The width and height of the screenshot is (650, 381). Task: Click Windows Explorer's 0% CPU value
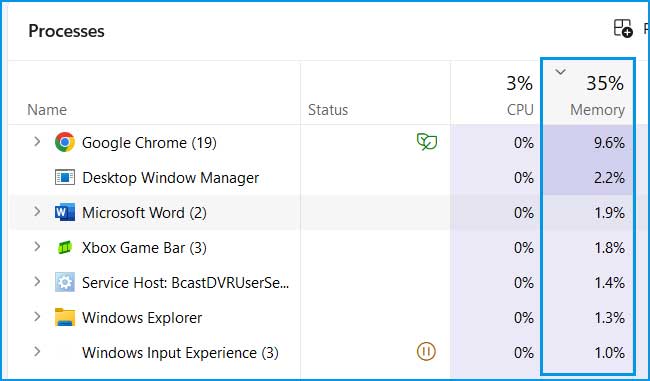[524, 318]
